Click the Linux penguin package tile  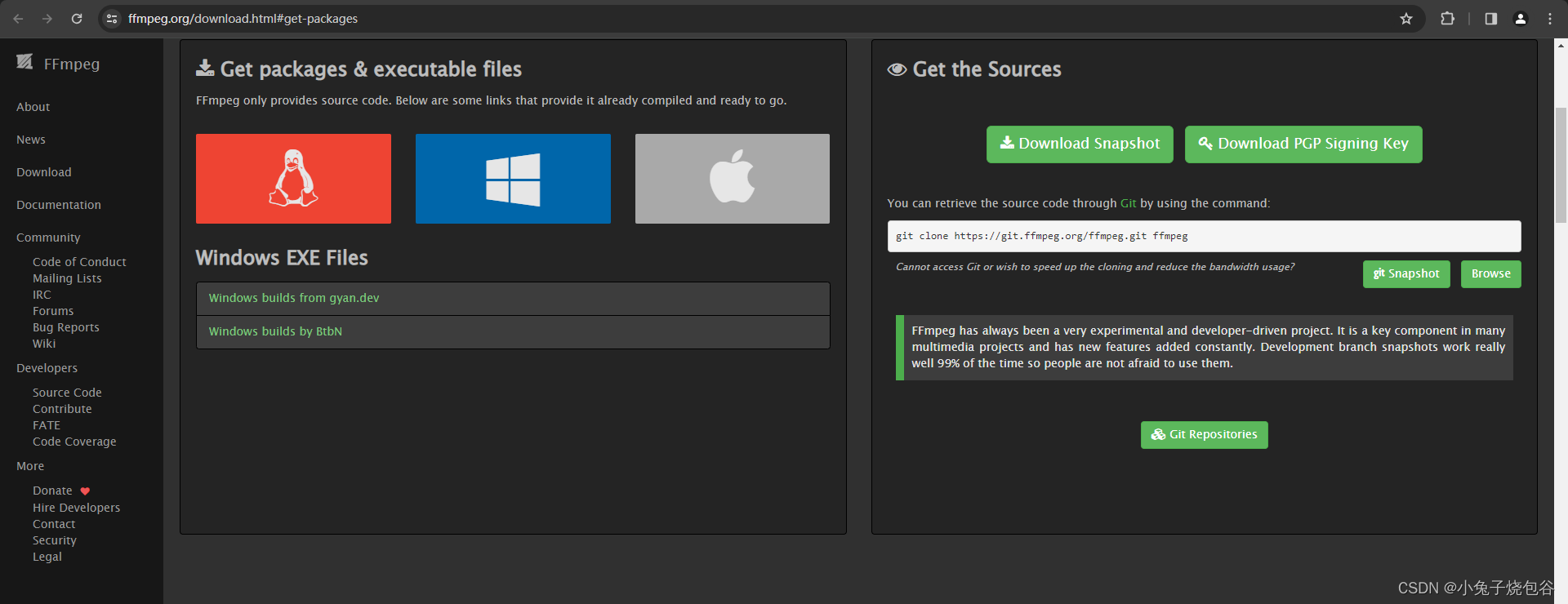coord(293,179)
